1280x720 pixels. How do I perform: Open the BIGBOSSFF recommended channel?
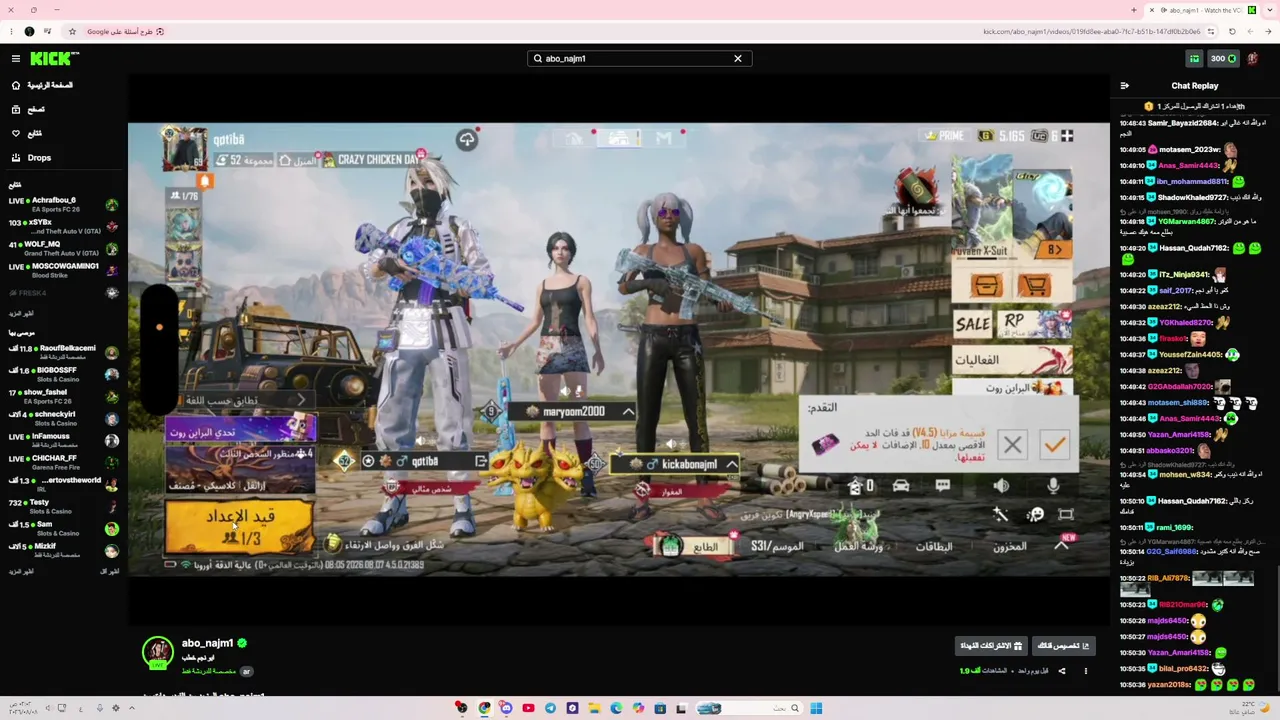coord(63,374)
